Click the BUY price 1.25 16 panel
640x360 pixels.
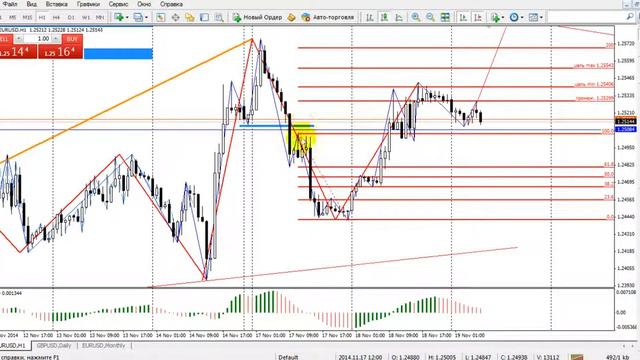(60, 51)
